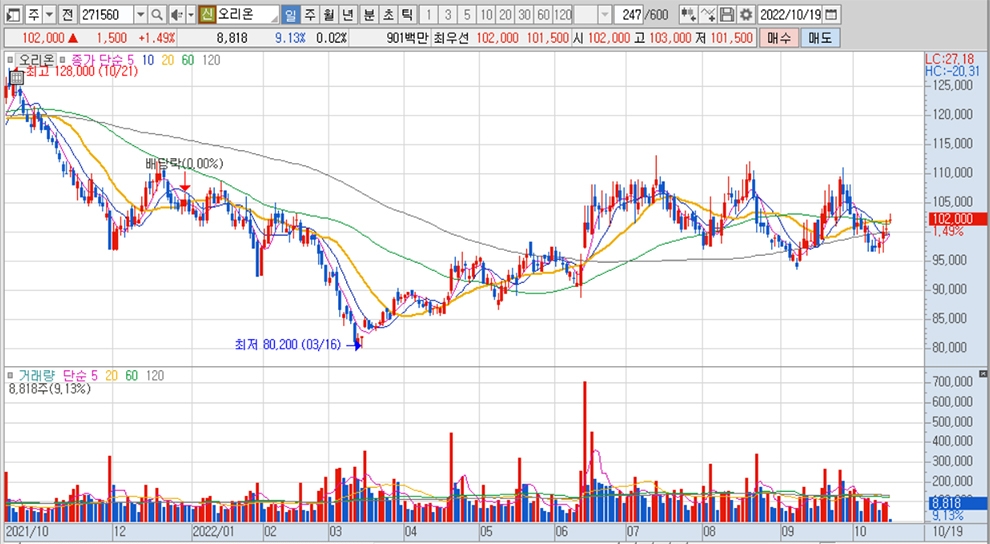
Task: Open chart settings gear icon
Action: (x=746, y=15)
